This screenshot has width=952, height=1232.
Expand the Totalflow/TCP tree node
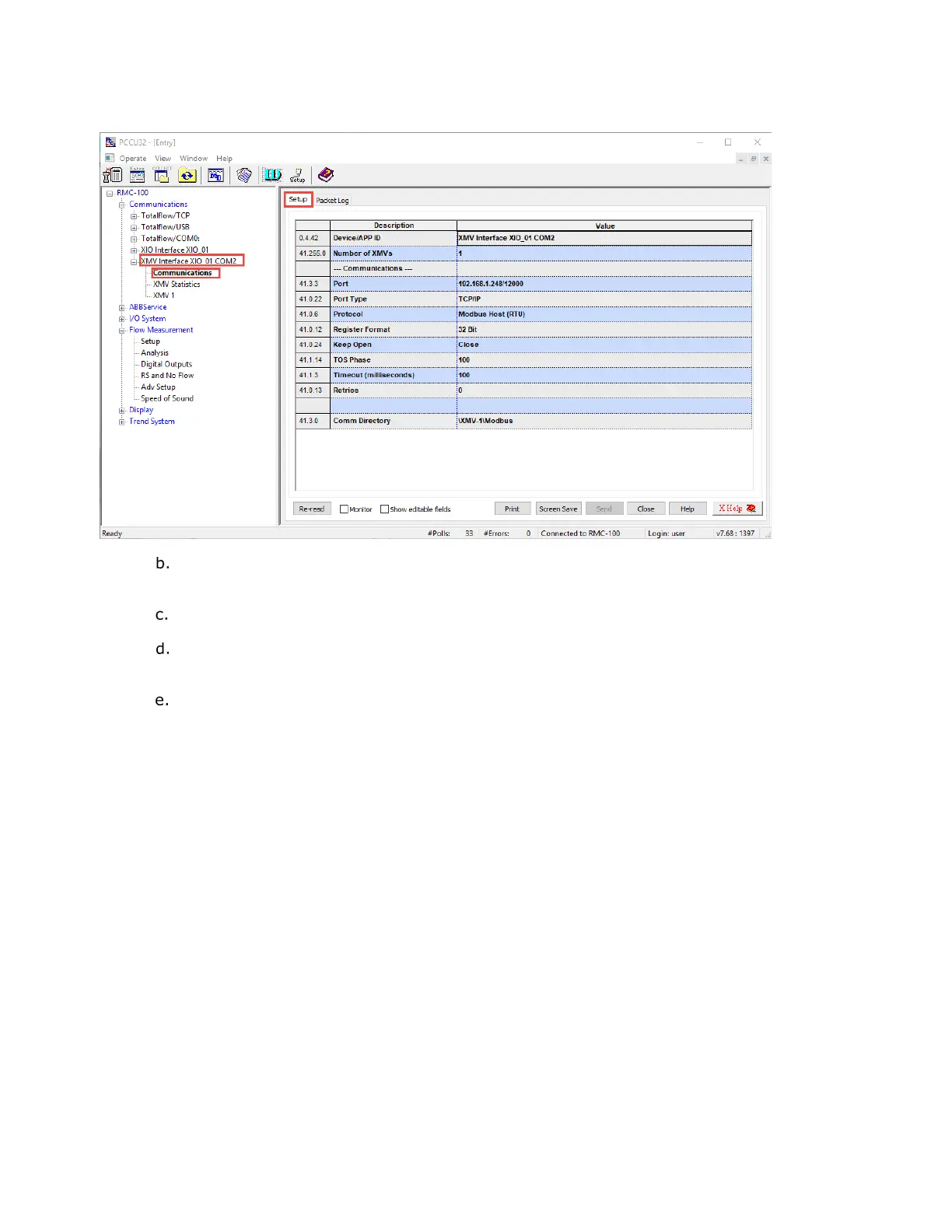pyautogui.click(x=134, y=216)
